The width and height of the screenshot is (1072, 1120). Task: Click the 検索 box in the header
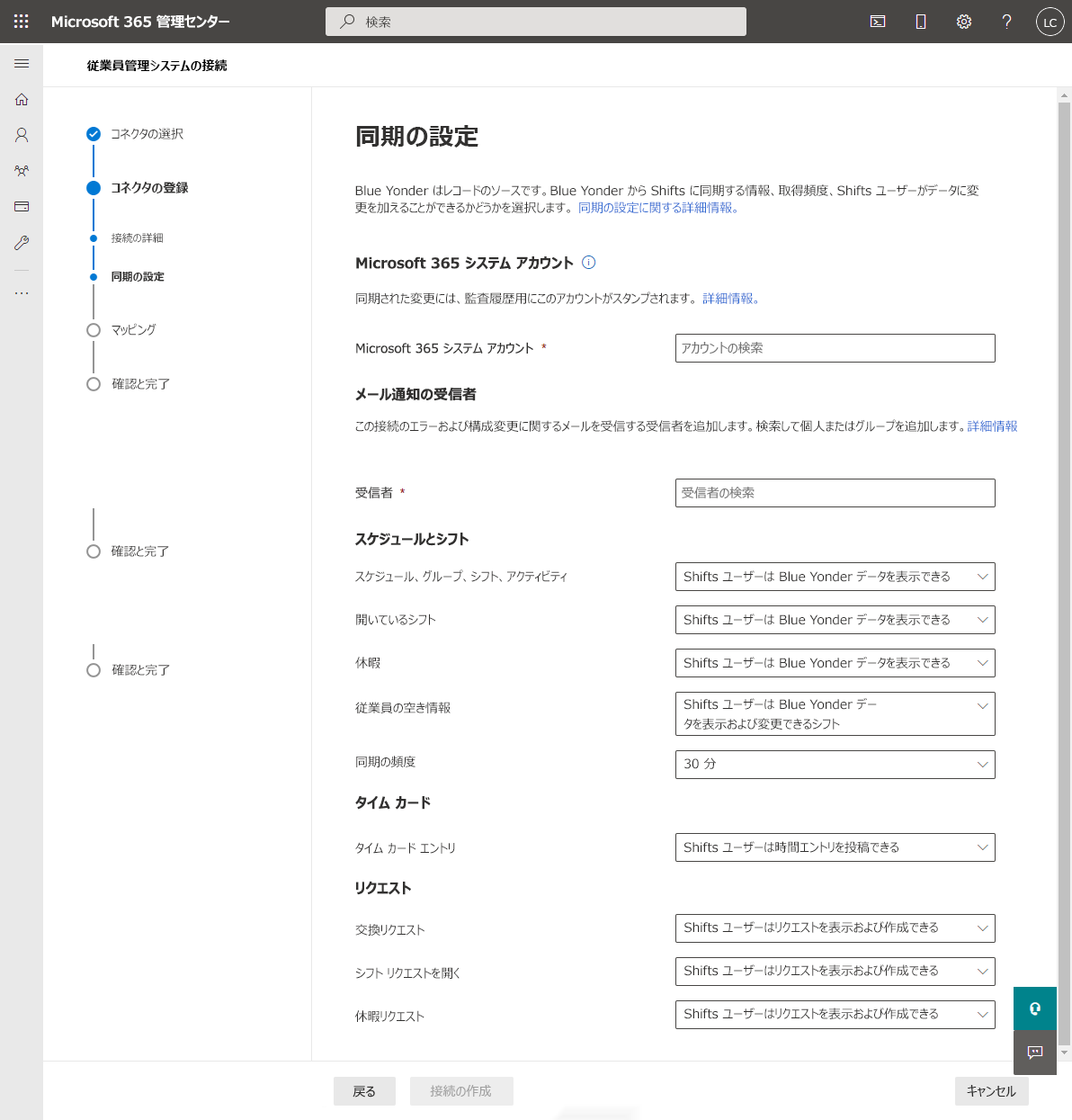click(x=536, y=22)
